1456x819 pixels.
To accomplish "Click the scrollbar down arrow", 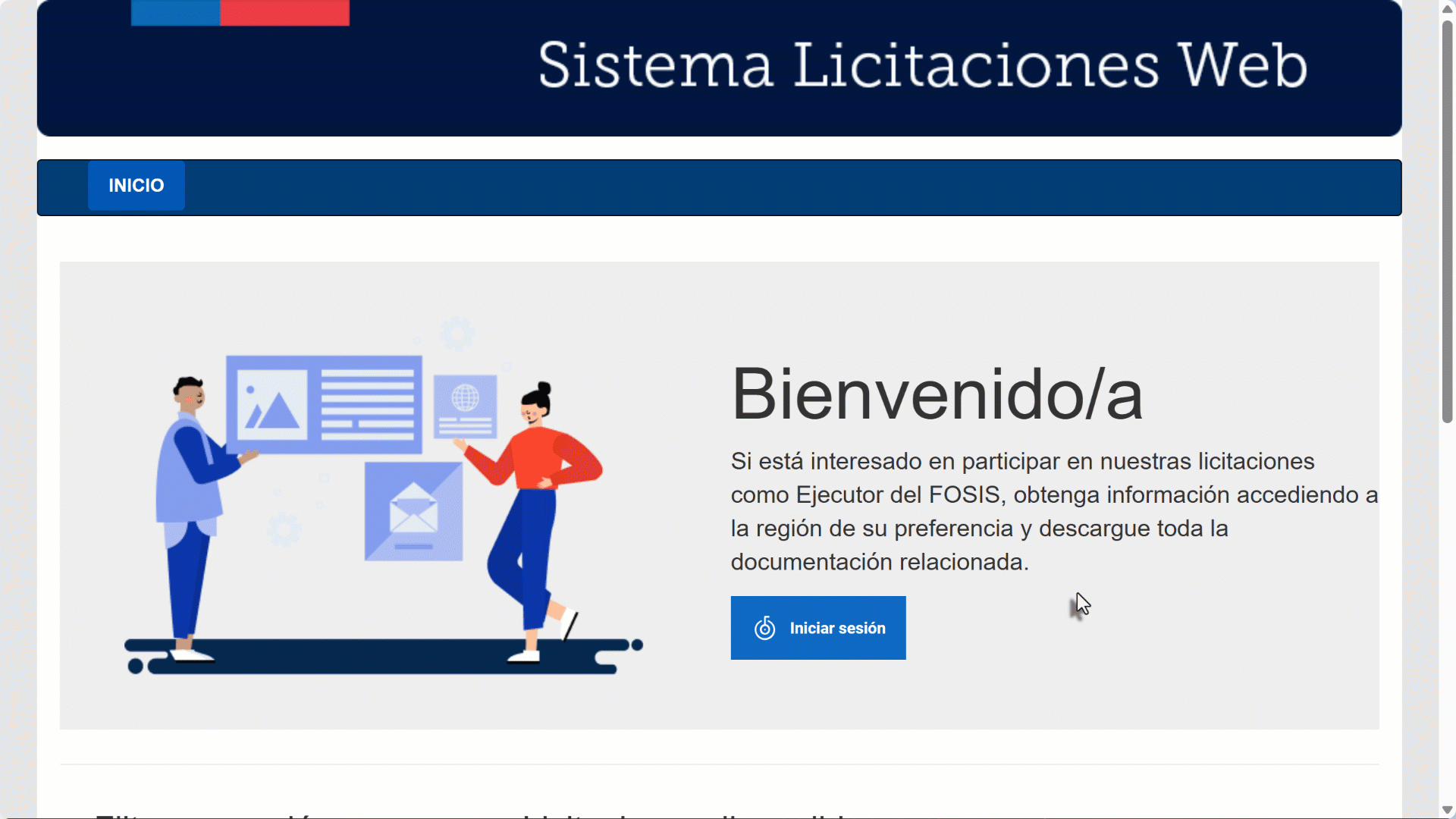I will point(1447,810).
